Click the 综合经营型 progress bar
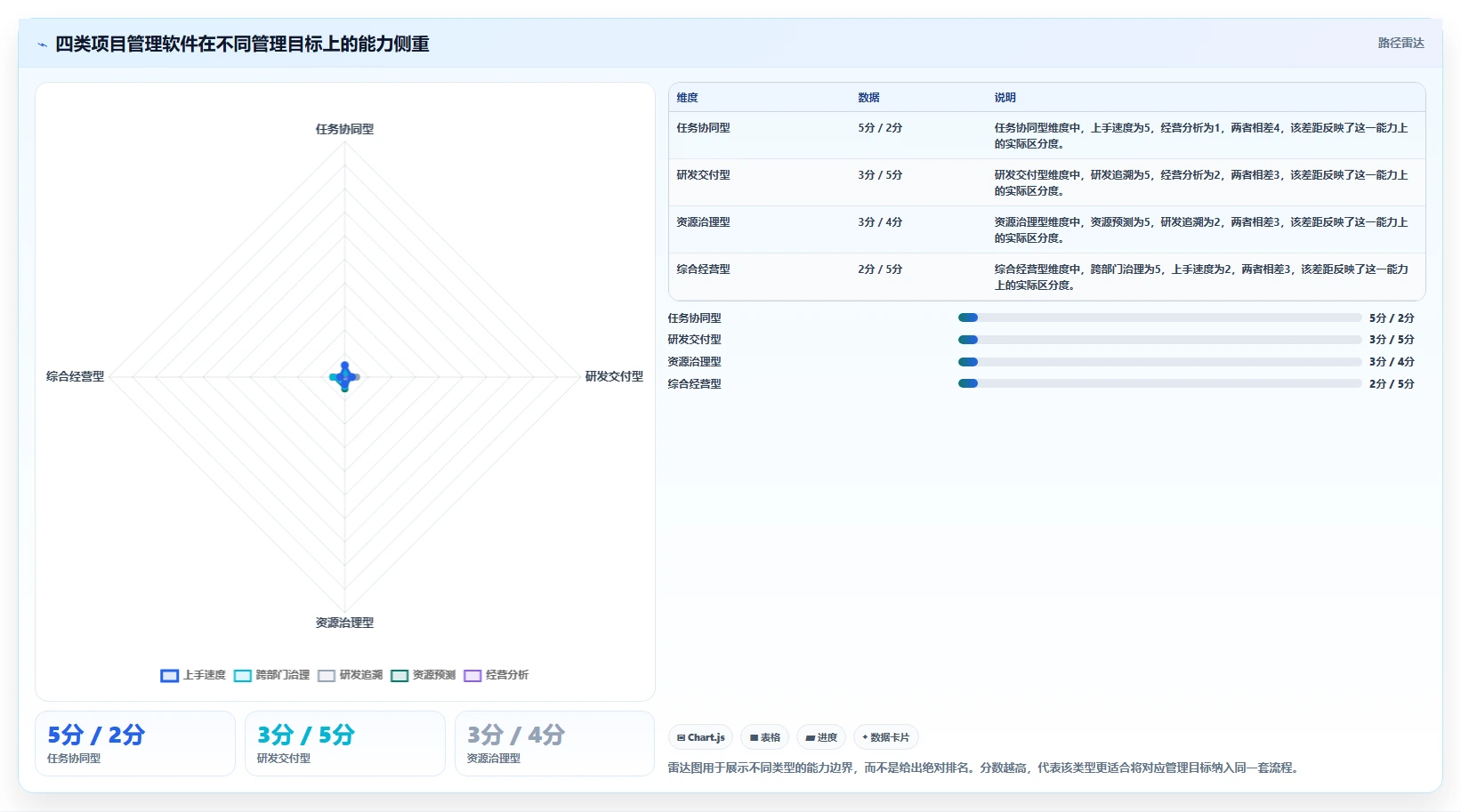1461x812 pixels. click(1159, 383)
